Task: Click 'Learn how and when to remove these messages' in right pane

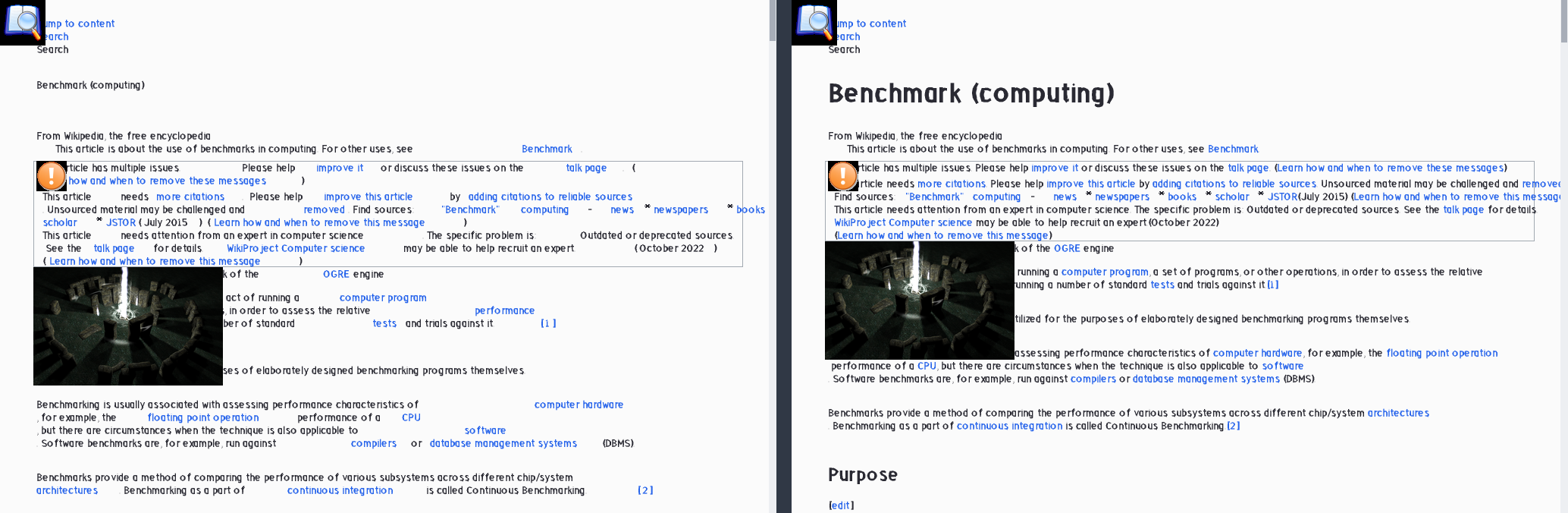Action: pos(1391,168)
